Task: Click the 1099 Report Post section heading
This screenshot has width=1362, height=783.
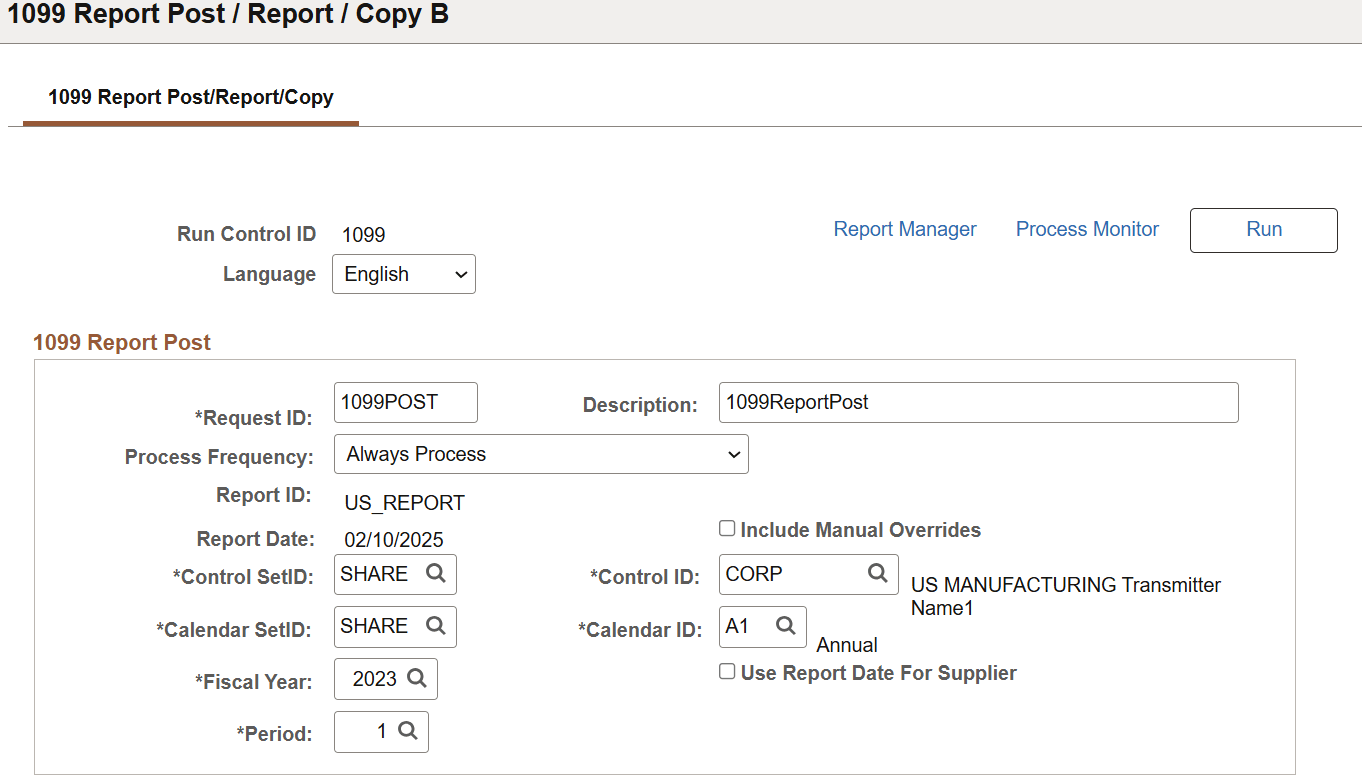Action: pos(122,342)
